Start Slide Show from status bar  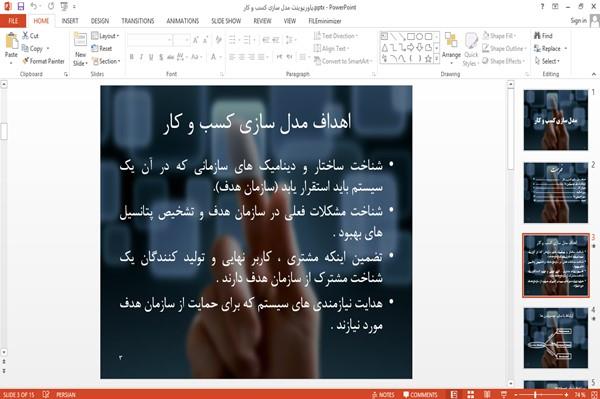coord(504,395)
